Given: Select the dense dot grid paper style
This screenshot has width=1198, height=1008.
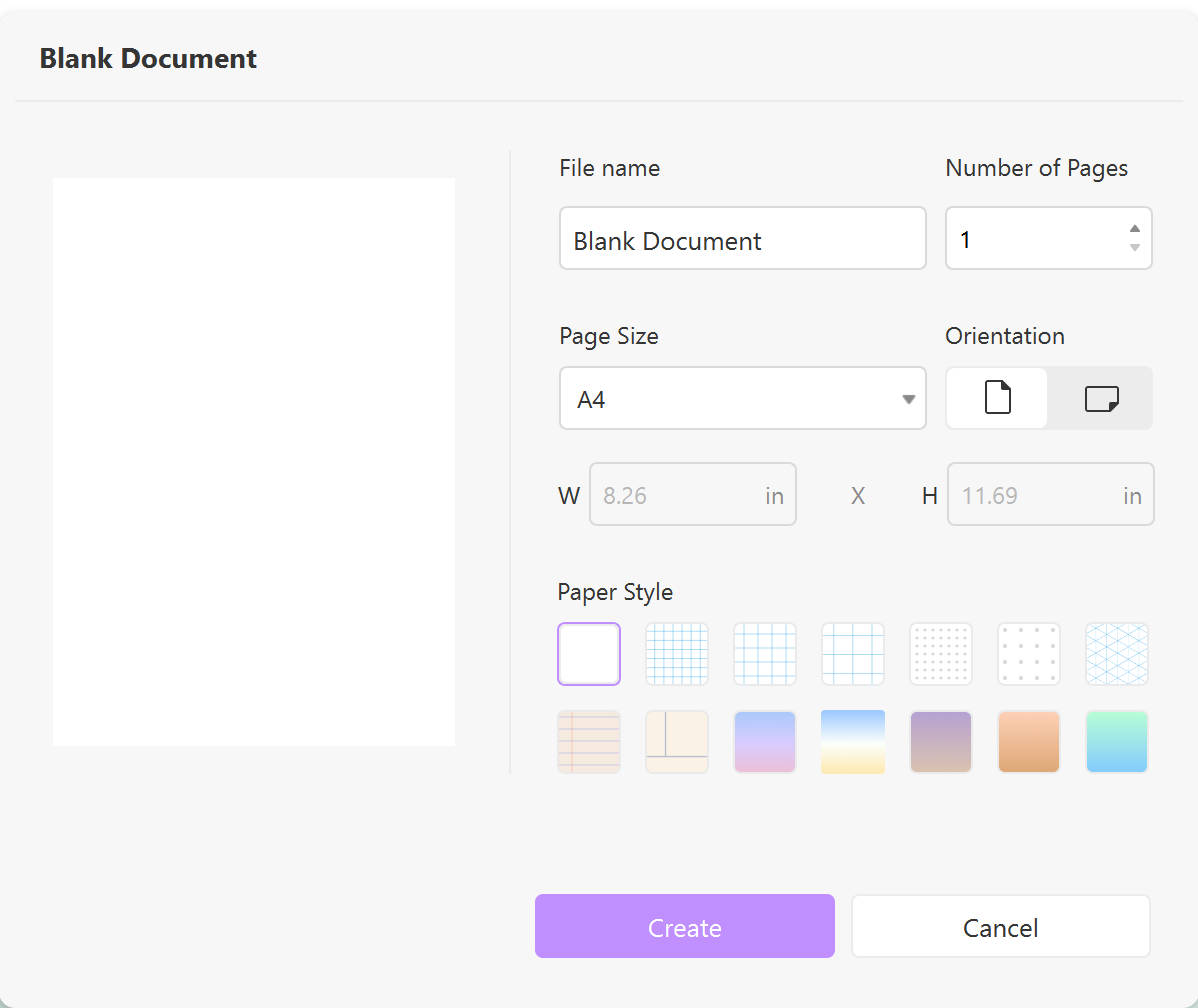Looking at the screenshot, I should (x=941, y=654).
